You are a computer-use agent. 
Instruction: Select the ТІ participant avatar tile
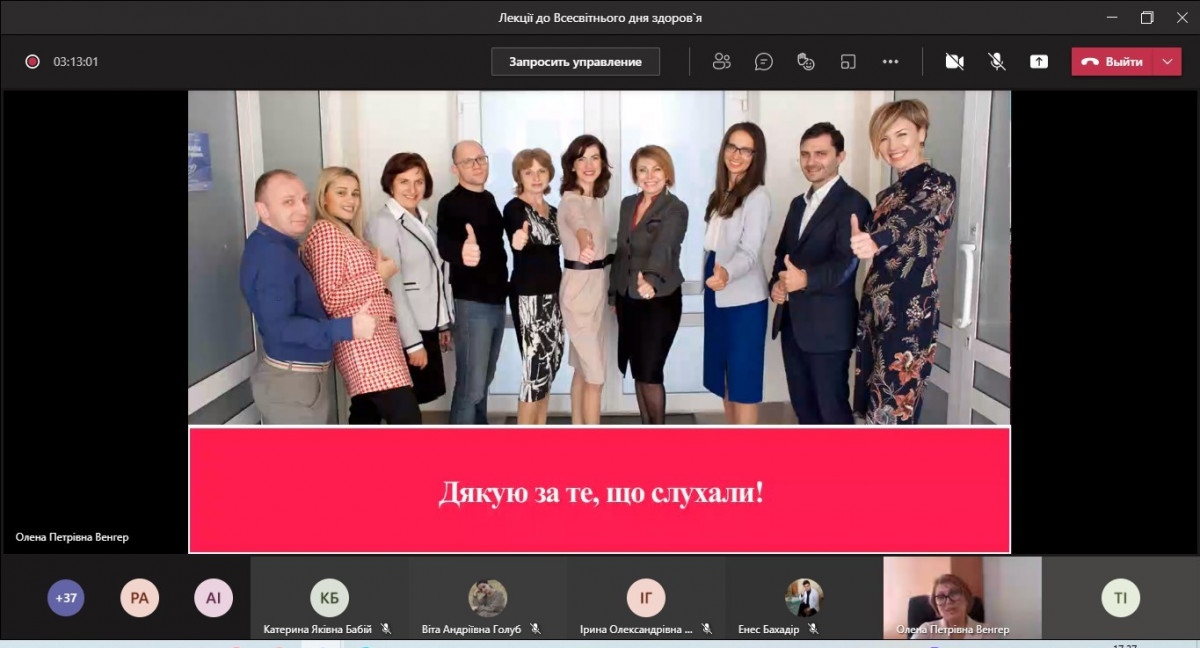coord(1120,598)
